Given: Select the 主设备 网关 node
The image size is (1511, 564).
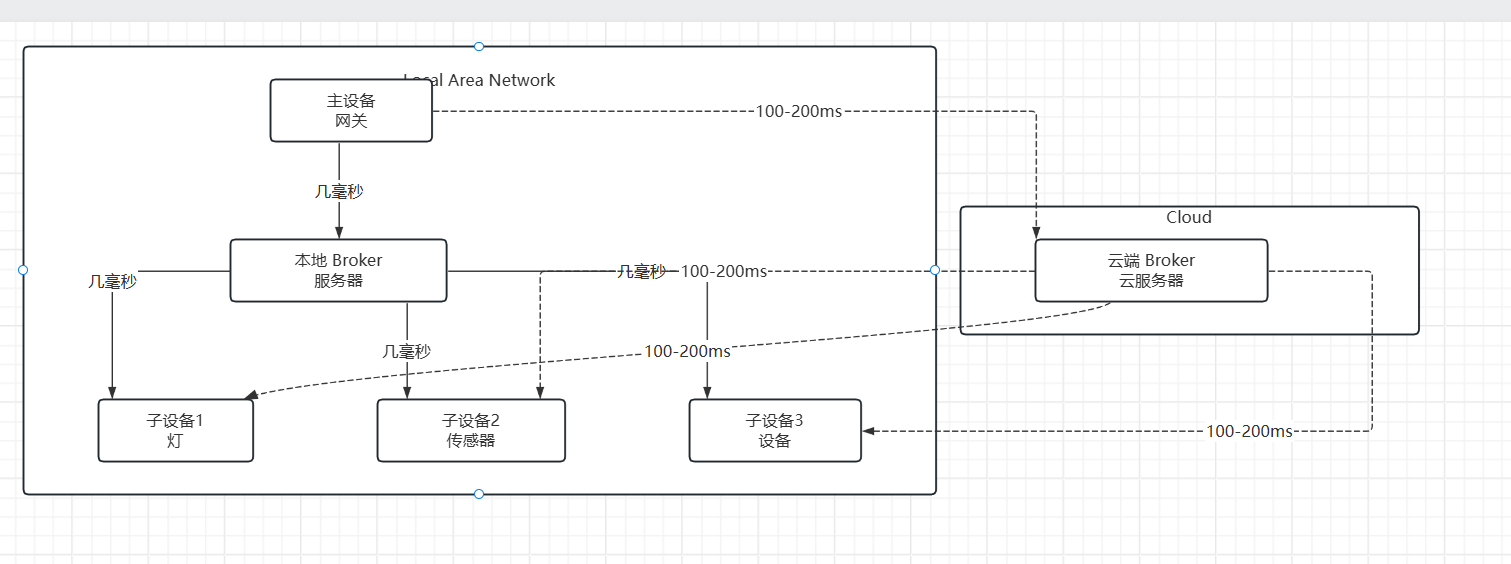Looking at the screenshot, I should [x=351, y=111].
